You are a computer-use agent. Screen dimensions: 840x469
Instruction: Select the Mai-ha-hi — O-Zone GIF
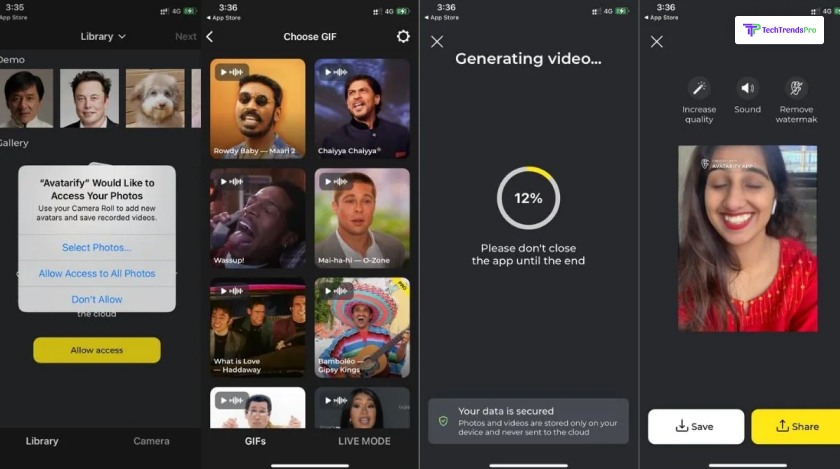pos(362,218)
